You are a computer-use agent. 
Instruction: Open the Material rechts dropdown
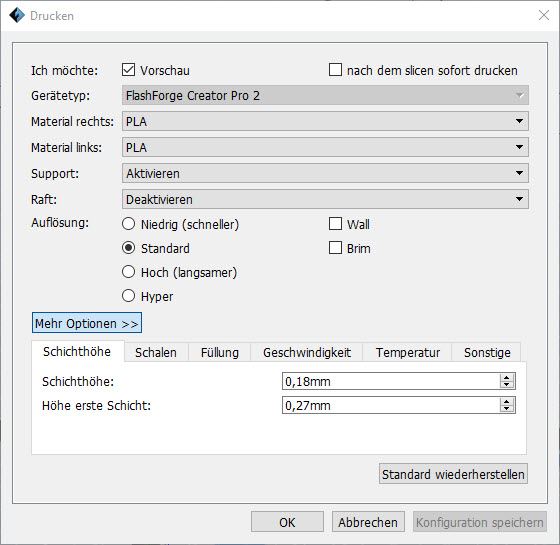click(325, 121)
